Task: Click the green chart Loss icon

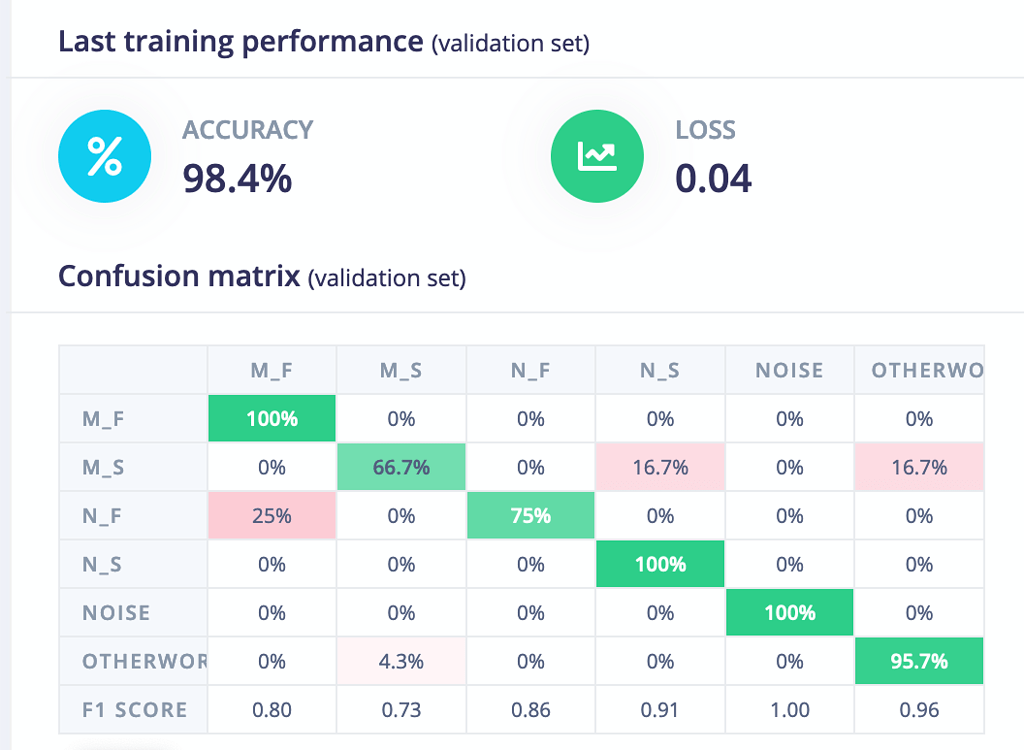Action: [597, 156]
